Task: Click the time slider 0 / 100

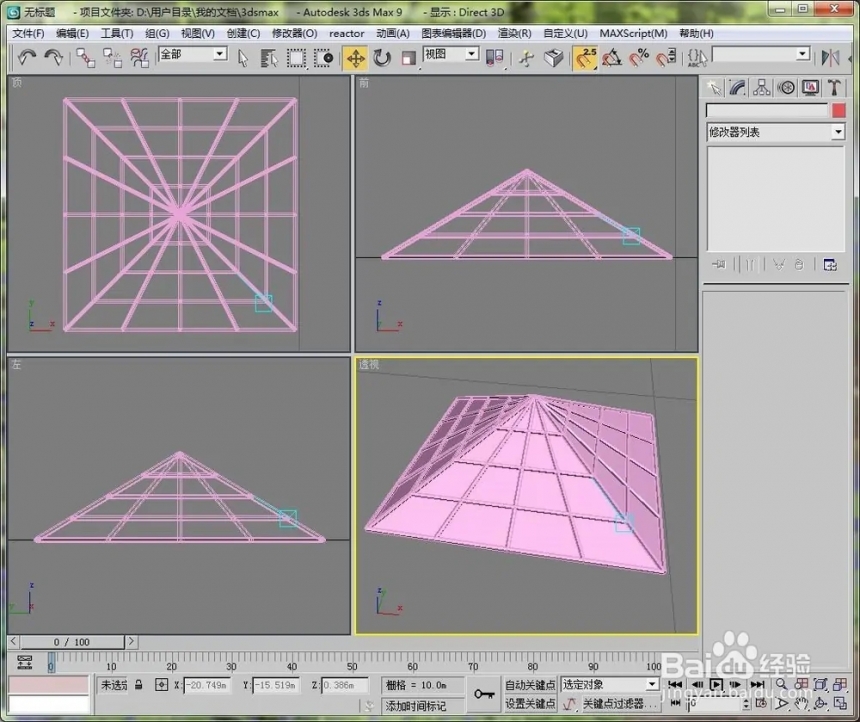Action: (x=72, y=641)
